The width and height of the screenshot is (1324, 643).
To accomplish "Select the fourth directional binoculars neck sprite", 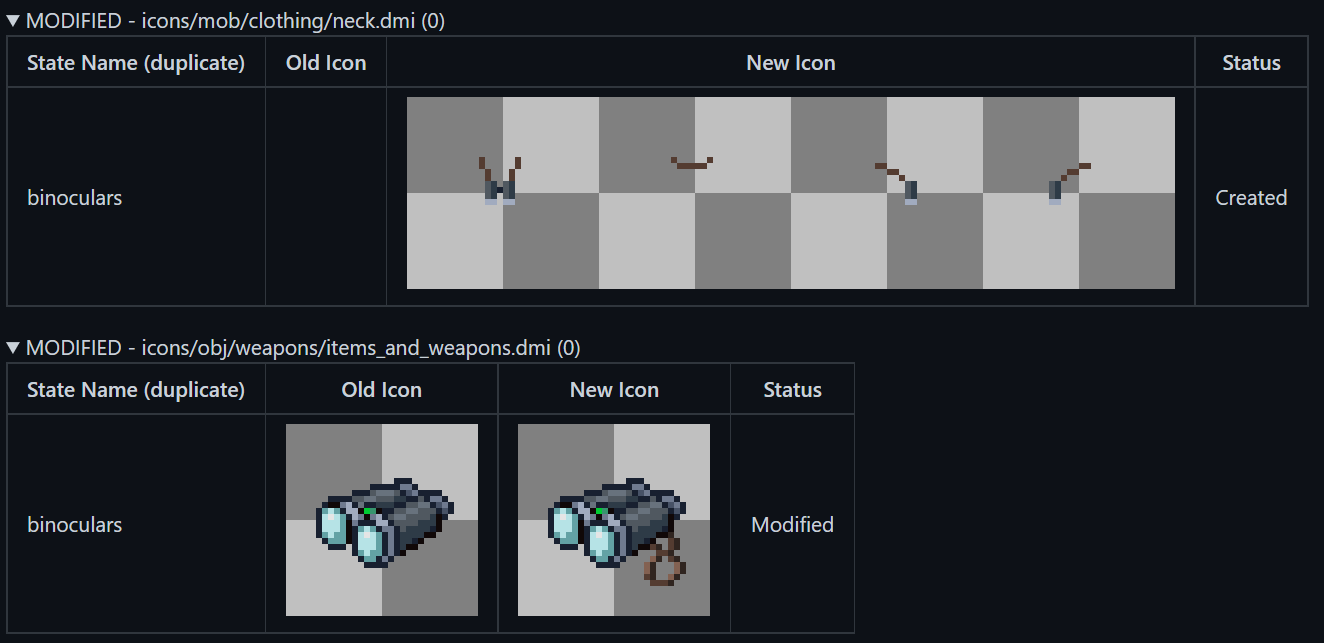I will point(1079,193).
